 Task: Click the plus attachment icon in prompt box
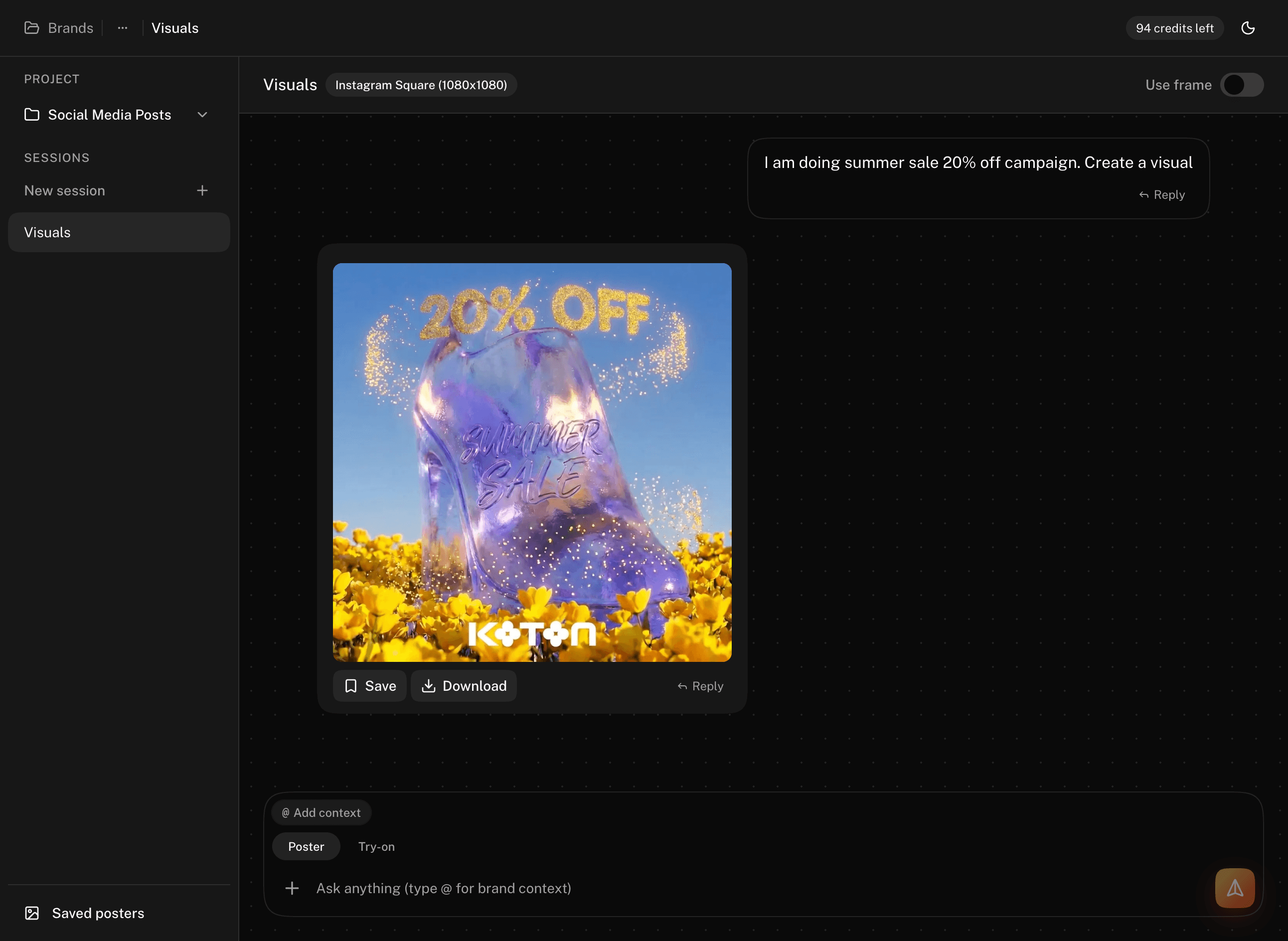(292, 888)
